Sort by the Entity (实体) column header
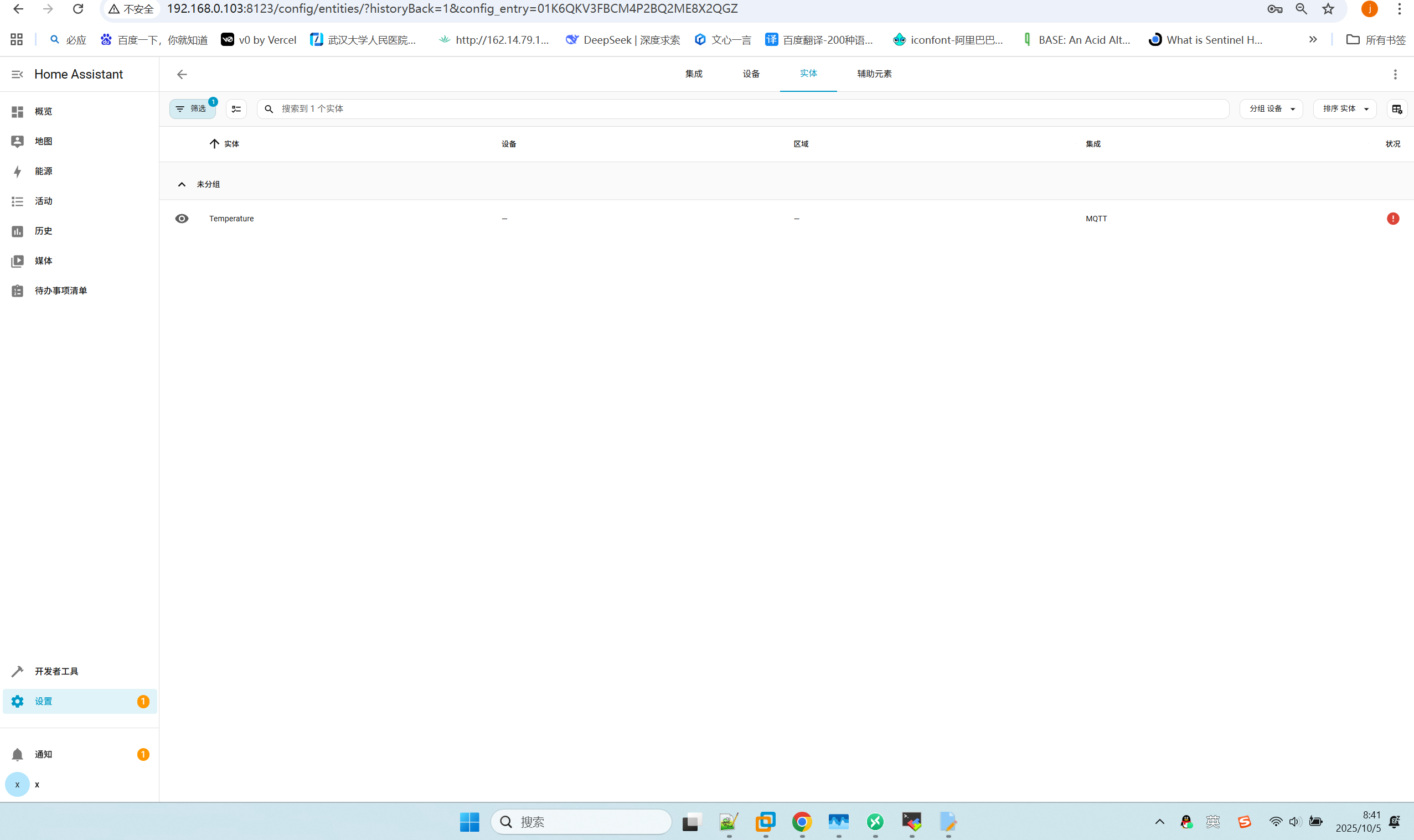The height and width of the screenshot is (840, 1414). pyautogui.click(x=231, y=144)
